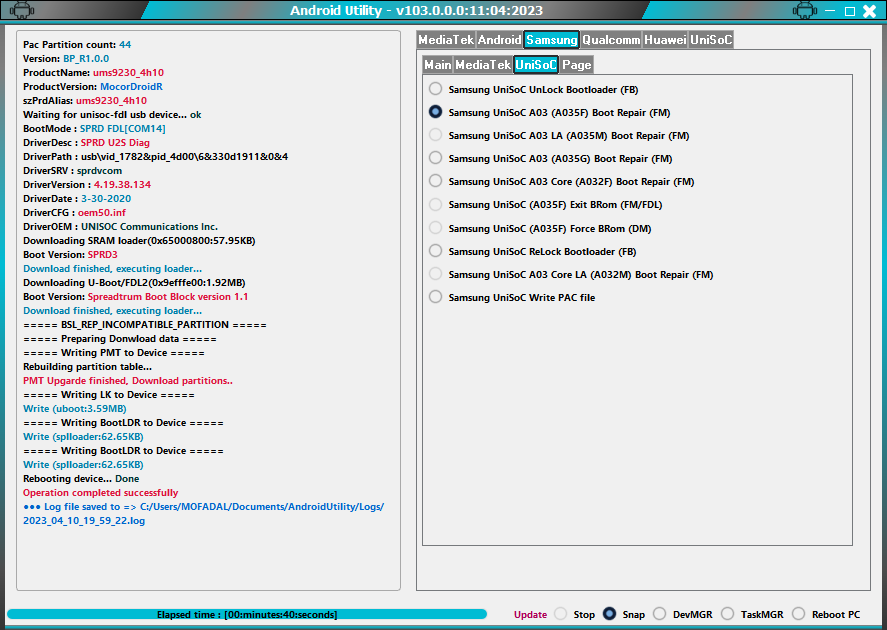
Task: Click 'DriverCFG : oem50.inf' line
Action: coord(75,213)
